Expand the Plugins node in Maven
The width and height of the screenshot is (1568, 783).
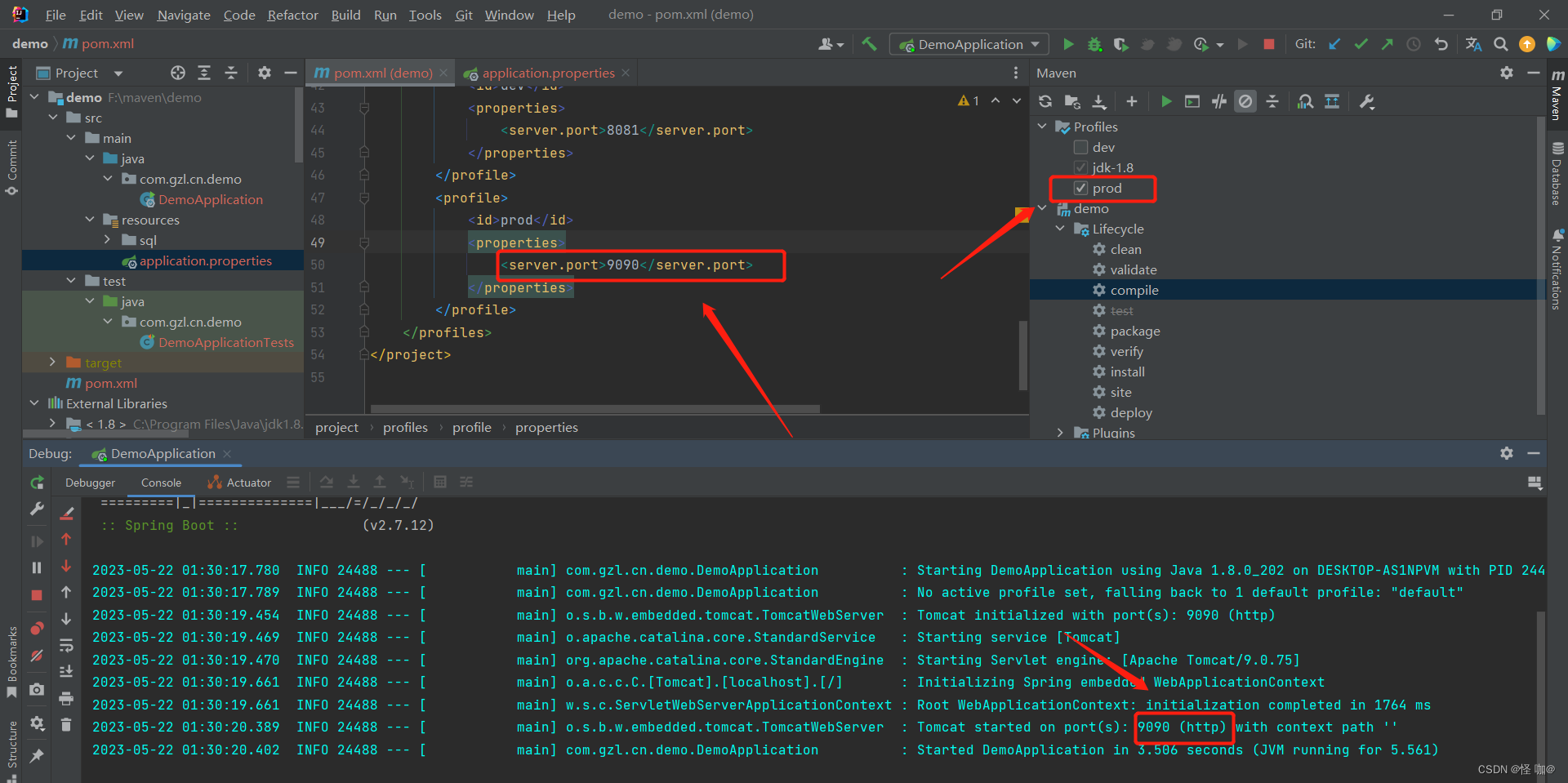click(x=1060, y=433)
